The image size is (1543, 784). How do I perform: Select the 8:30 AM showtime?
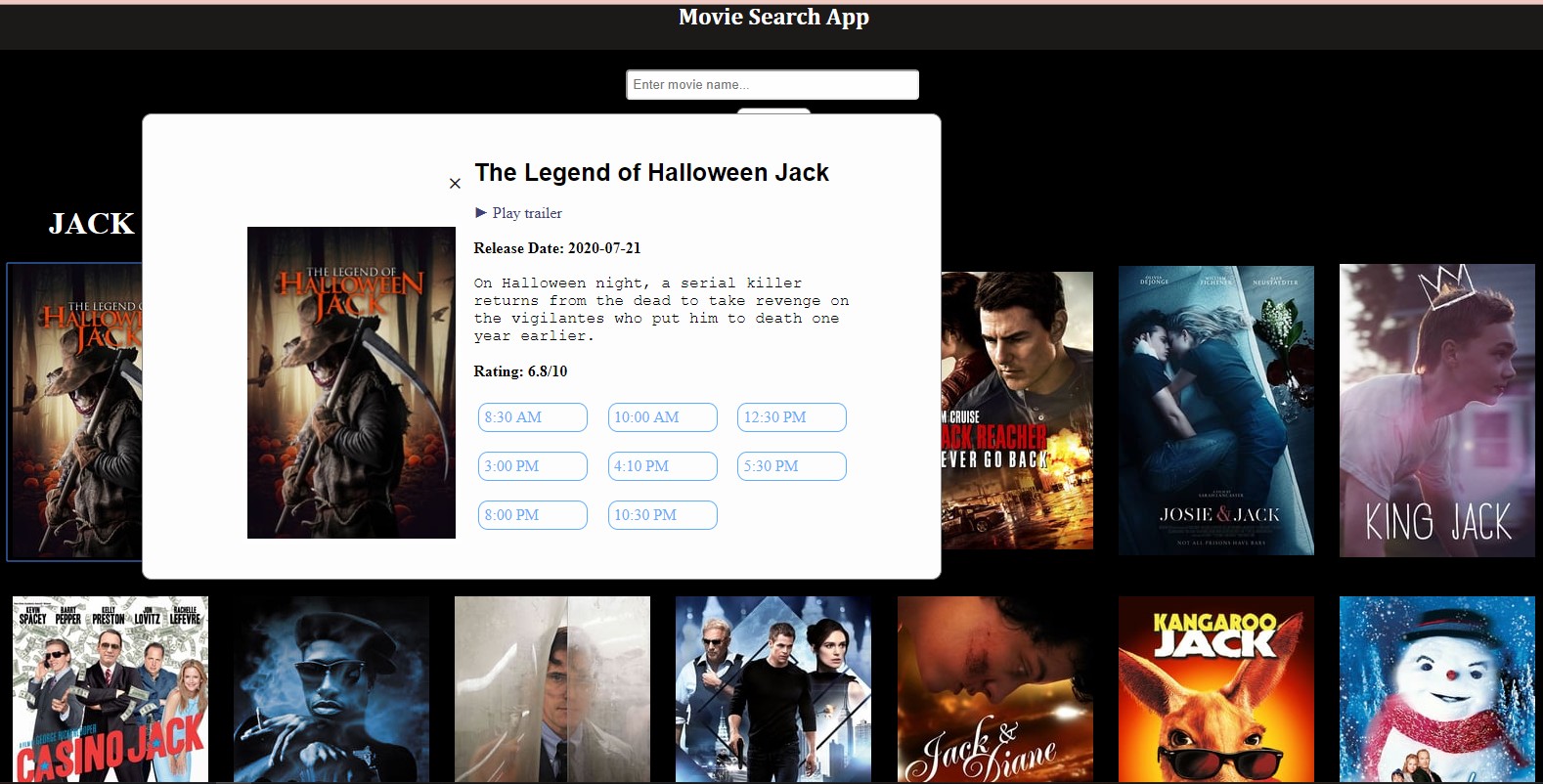(533, 417)
